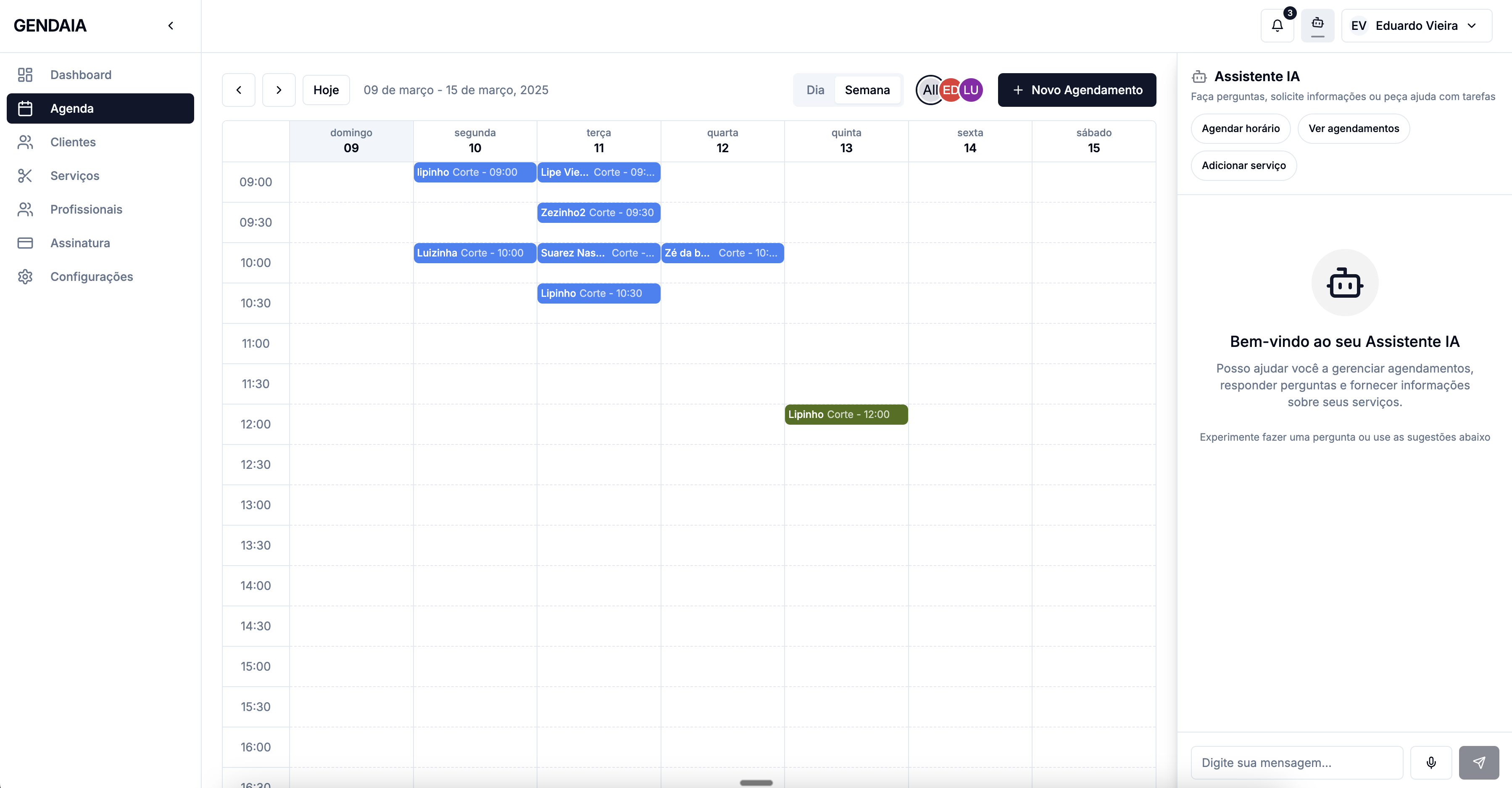Click the microphone icon in chat
This screenshot has width=1512, height=788.
click(x=1431, y=762)
